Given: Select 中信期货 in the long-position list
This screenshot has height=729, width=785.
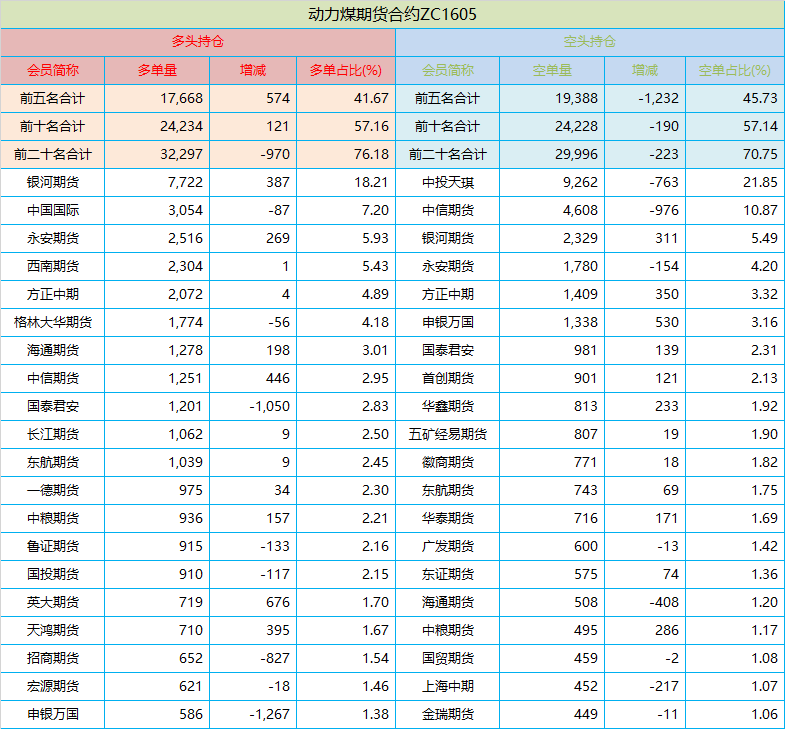Looking at the screenshot, I should click(53, 379).
